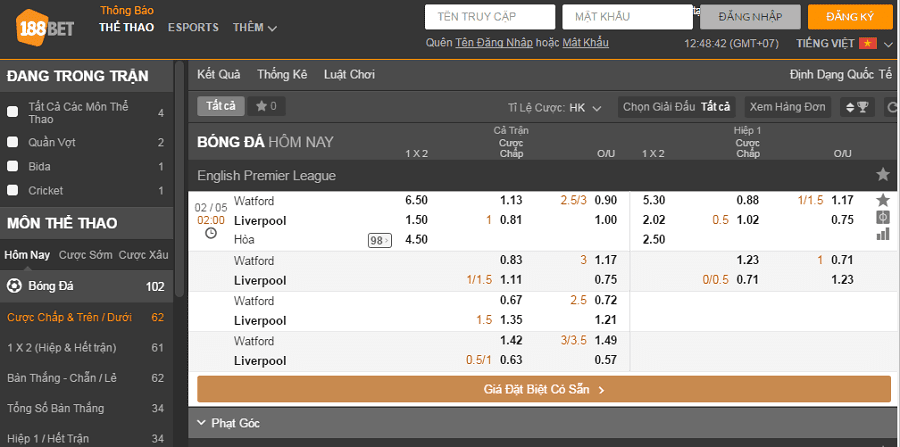Open THỂ THAO navigation tab
The image size is (900, 447).
tap(126, 28)
